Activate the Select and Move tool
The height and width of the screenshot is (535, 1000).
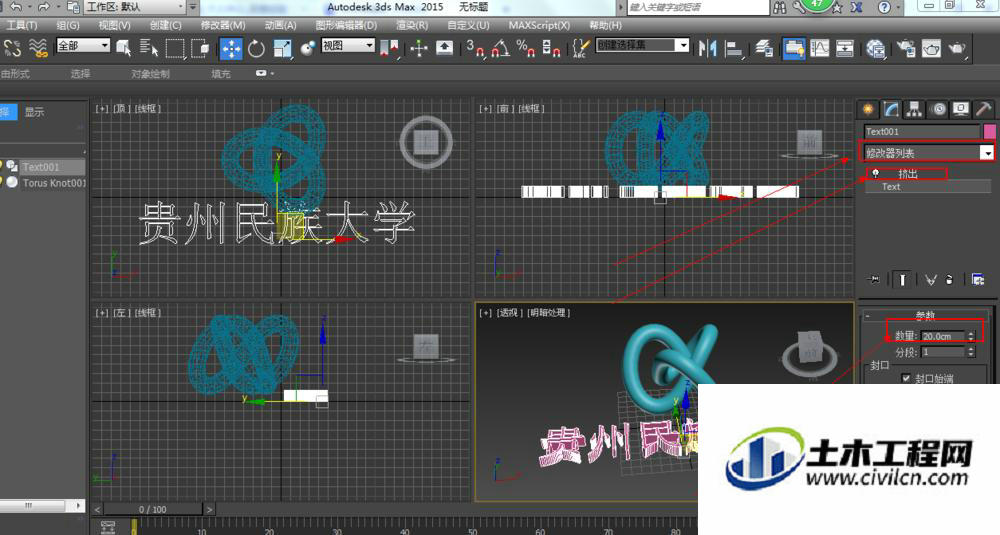(x=231, y=48)
